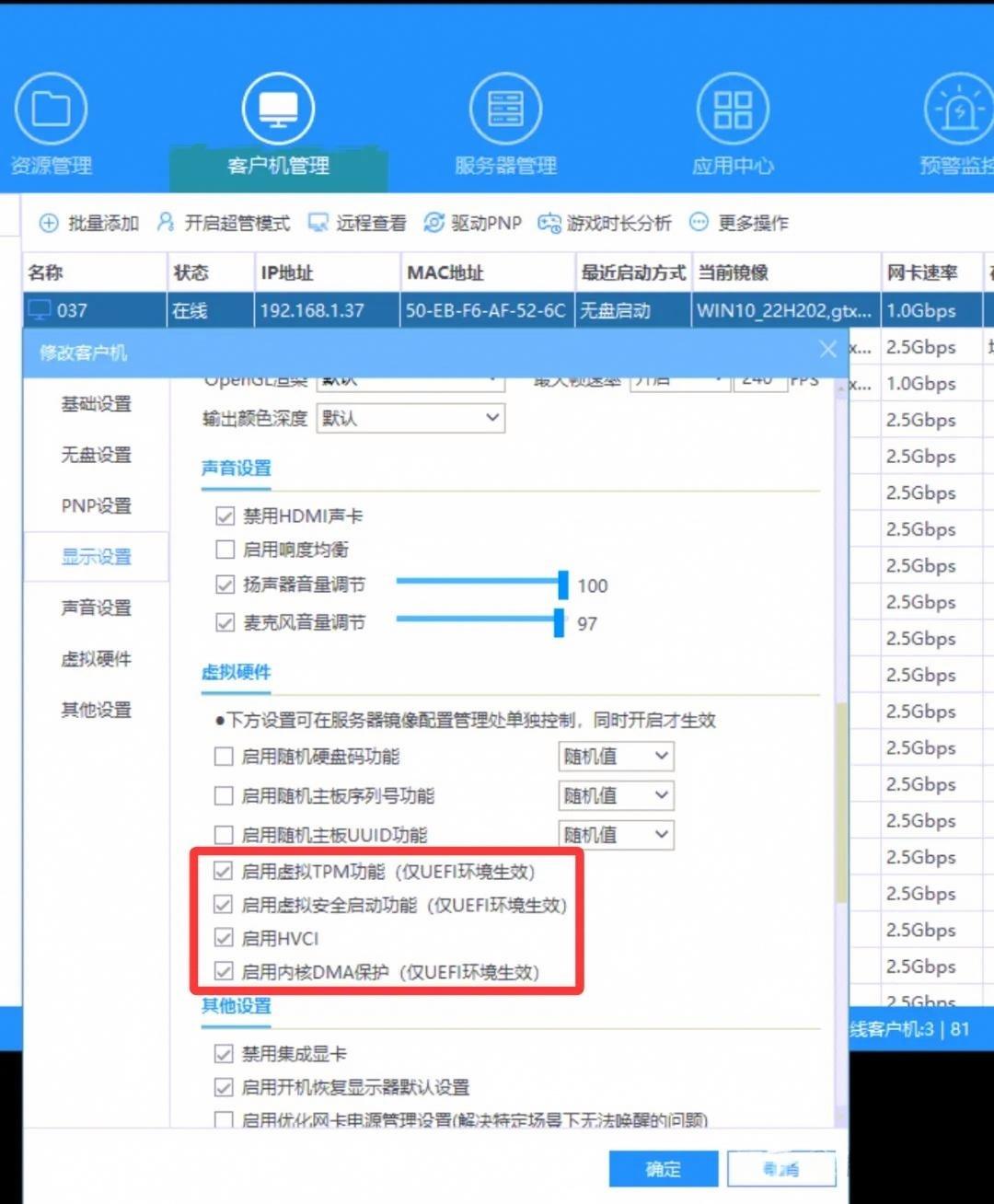Viewport: 994px width, 1204px height.
Task: Click the 扬声器音量 slider handle
Action: (x=563, y=585)
